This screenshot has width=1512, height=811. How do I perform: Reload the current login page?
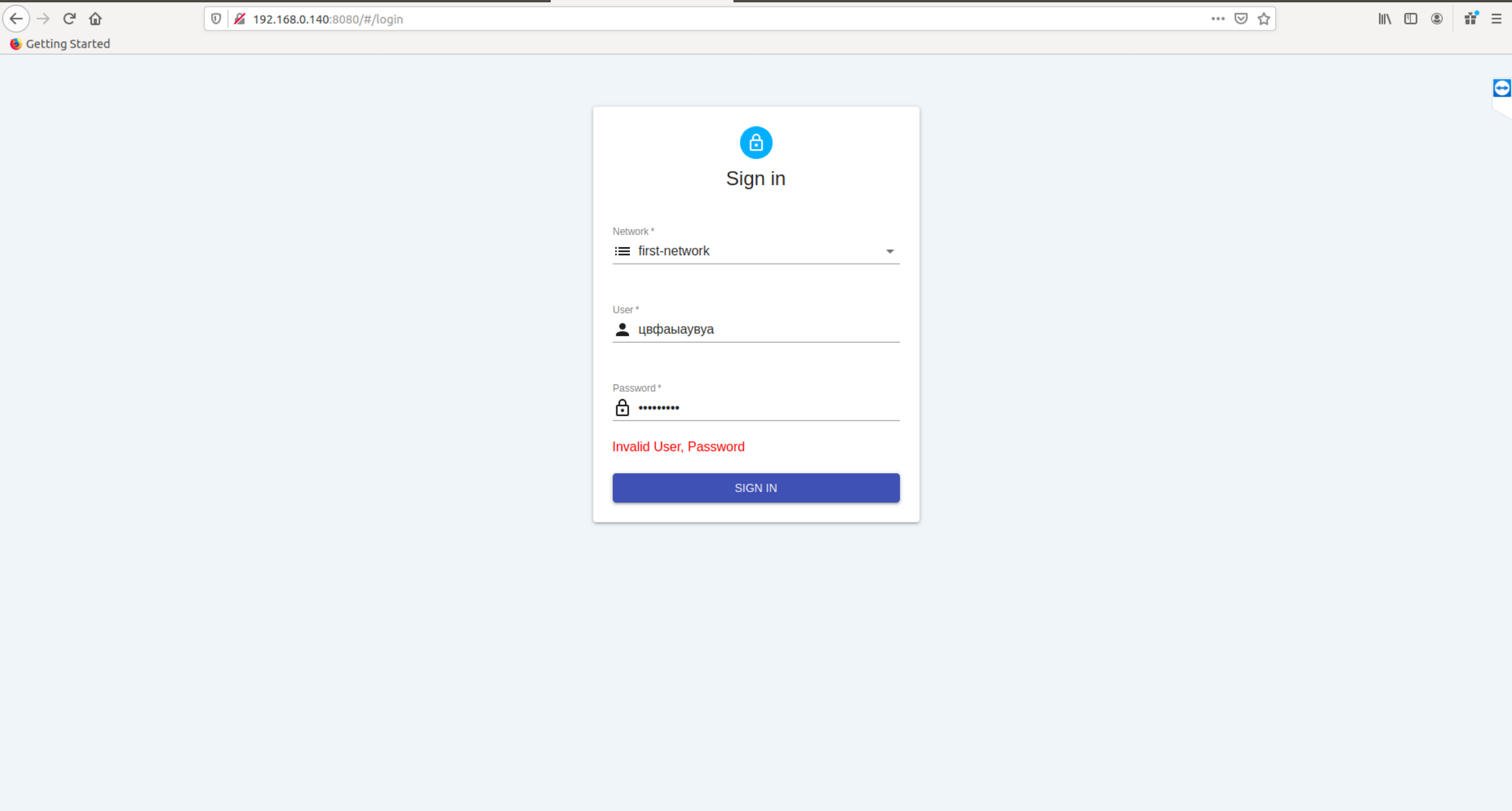click(69, 19)
